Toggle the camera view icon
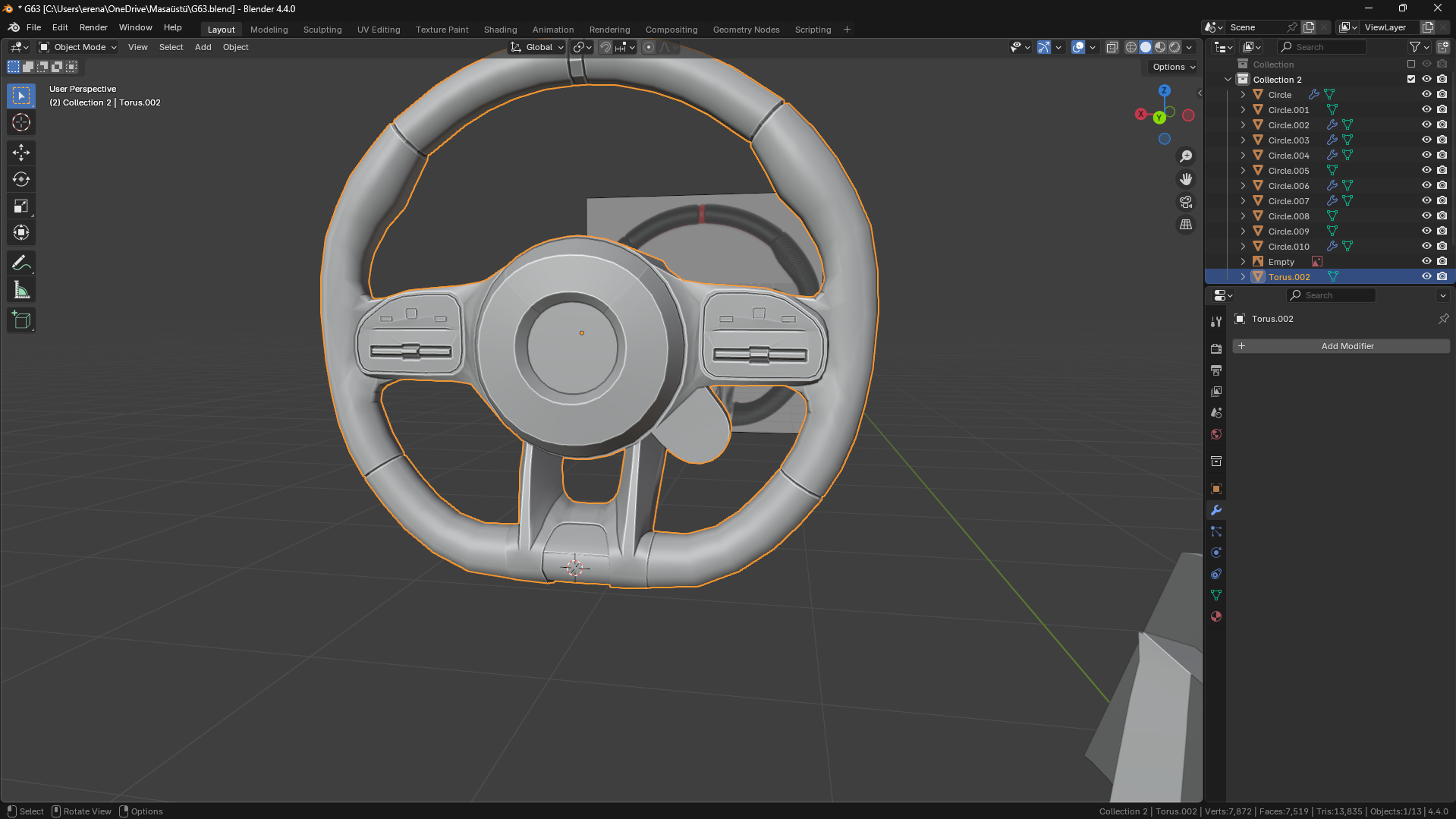1456x819 pixels. pyautogui.click(x=1186, y=202)
